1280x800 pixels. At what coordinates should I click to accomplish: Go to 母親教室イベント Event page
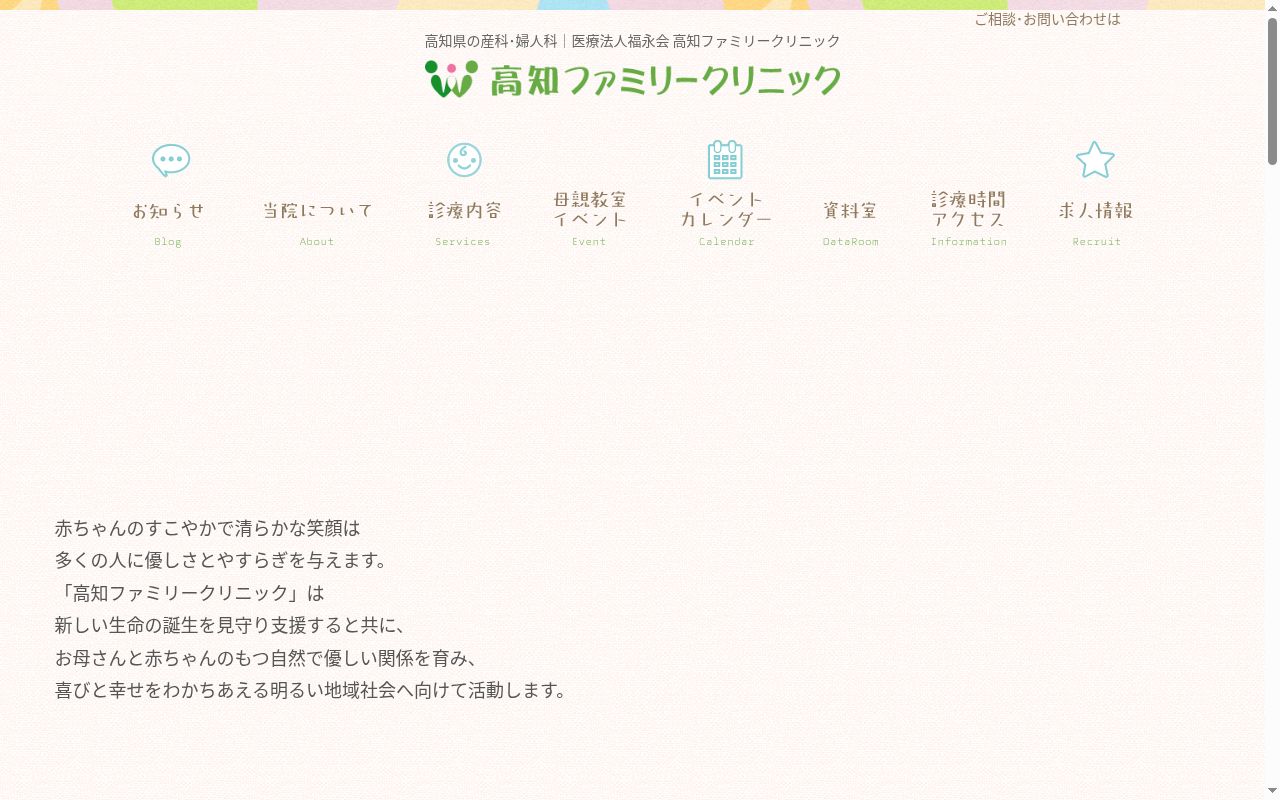[590, 209]
